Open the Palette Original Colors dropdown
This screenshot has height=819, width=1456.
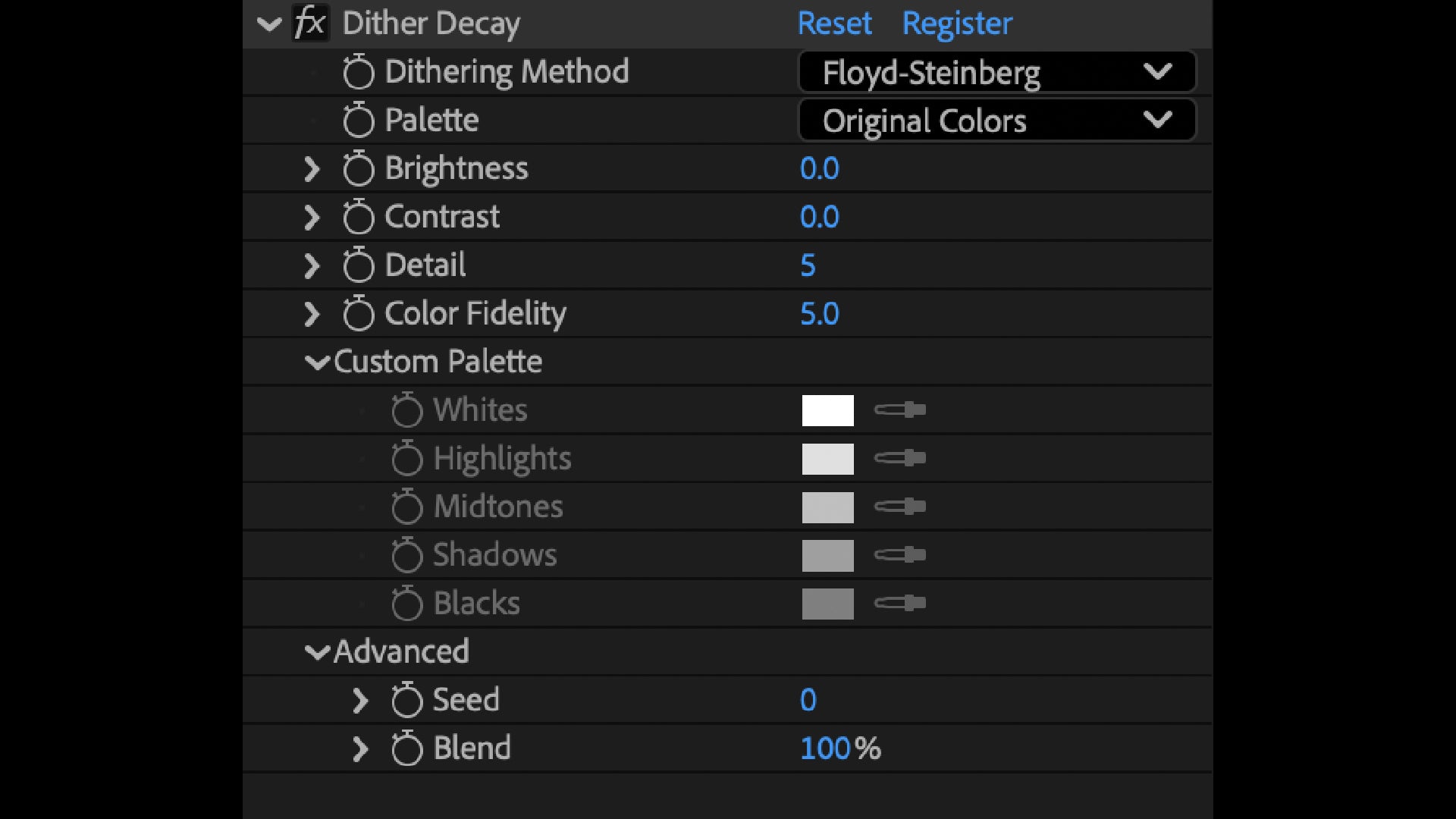tap(996, 121)
